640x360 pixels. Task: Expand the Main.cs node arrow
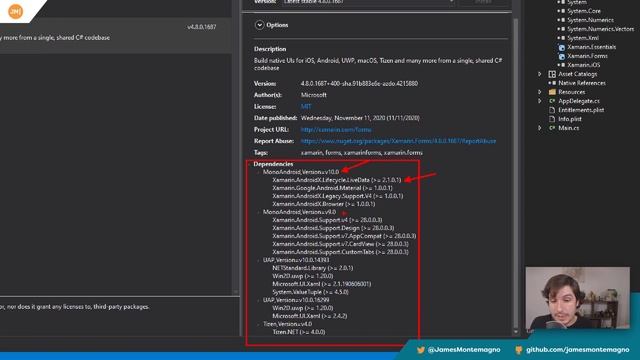pyautogui.click(x=540, y=128)
